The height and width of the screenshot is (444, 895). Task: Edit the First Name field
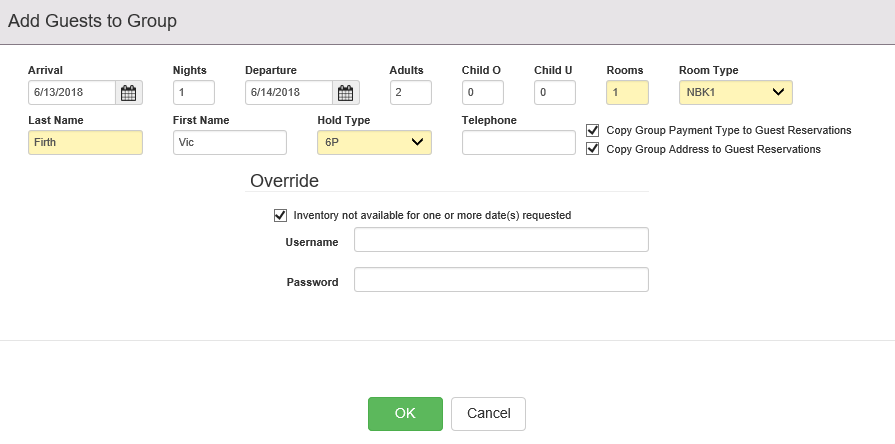click(229, 143)
